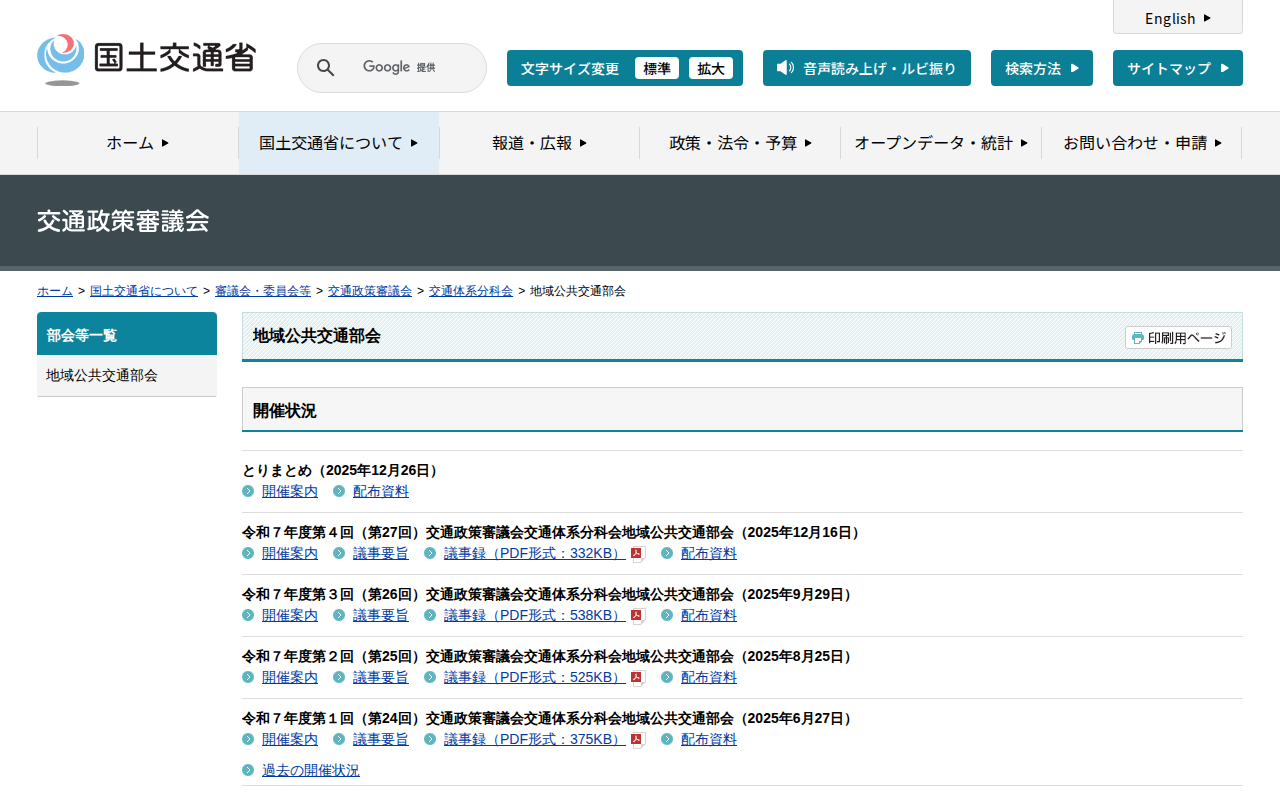1280x800 pixels.
Task: Expand the オープンデータ・統計 menu
Action: click(941, 143)
